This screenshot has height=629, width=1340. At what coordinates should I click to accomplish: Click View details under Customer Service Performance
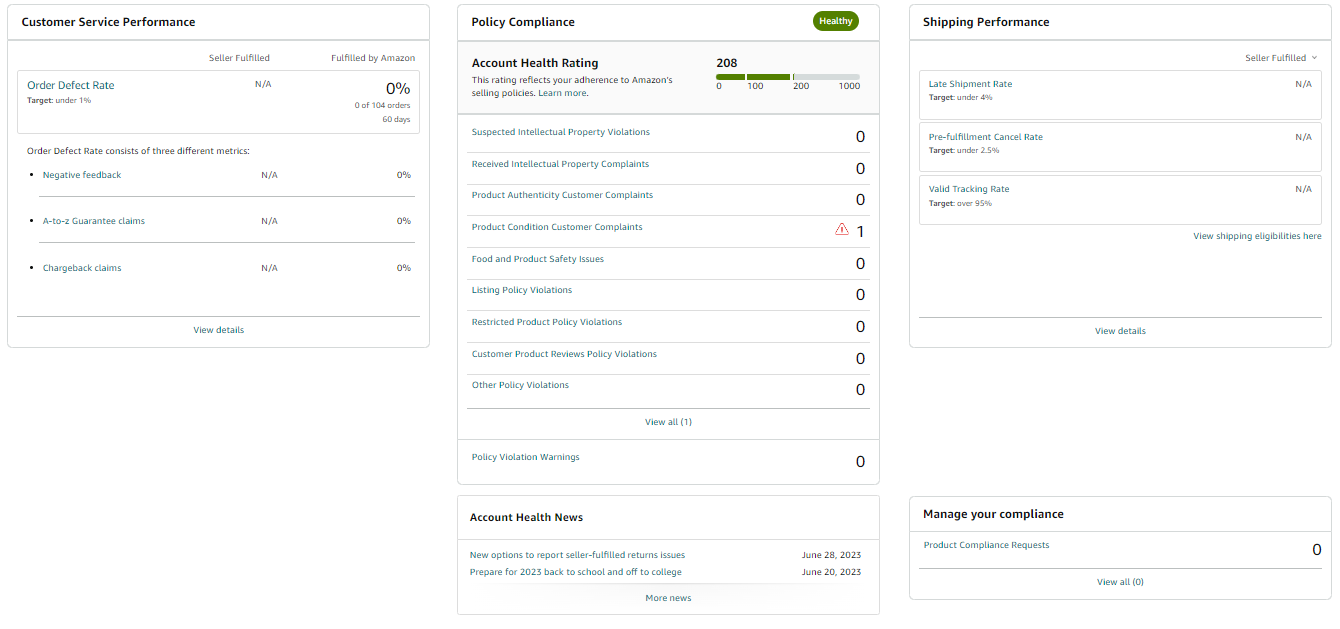(219, 330)
